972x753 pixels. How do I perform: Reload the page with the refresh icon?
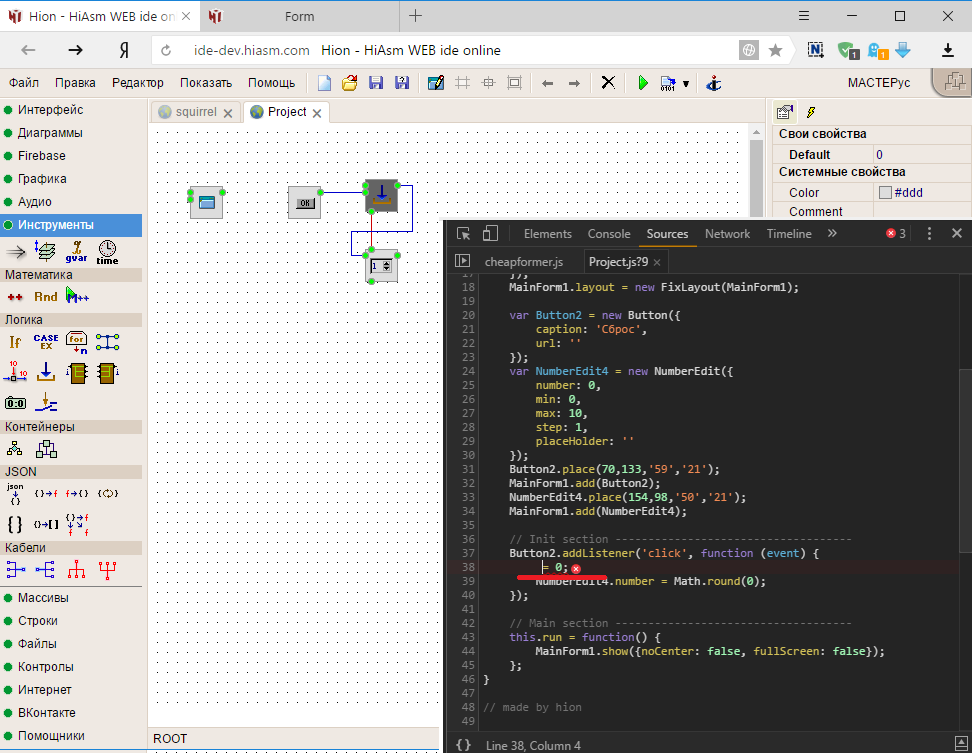(x=166, y=51)
